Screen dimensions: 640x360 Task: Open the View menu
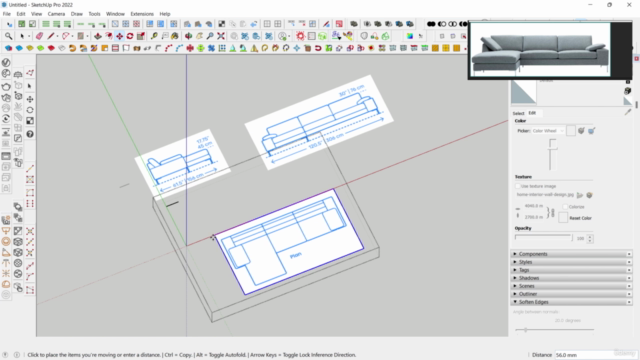(x=36, y=14)
